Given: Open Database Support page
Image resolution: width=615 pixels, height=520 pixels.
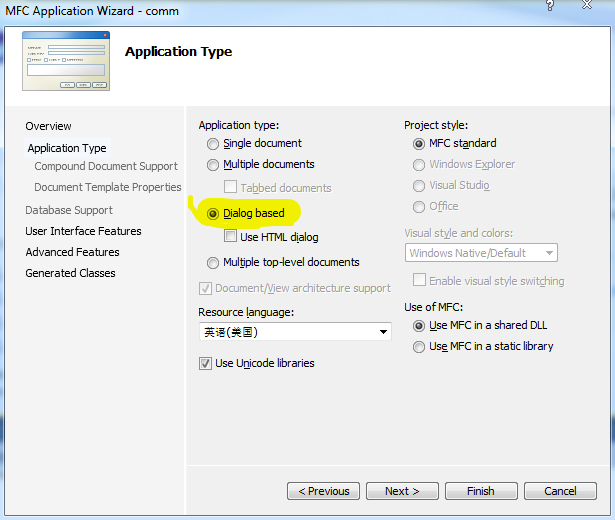Looking at the screenshot, I should (69, 210).
